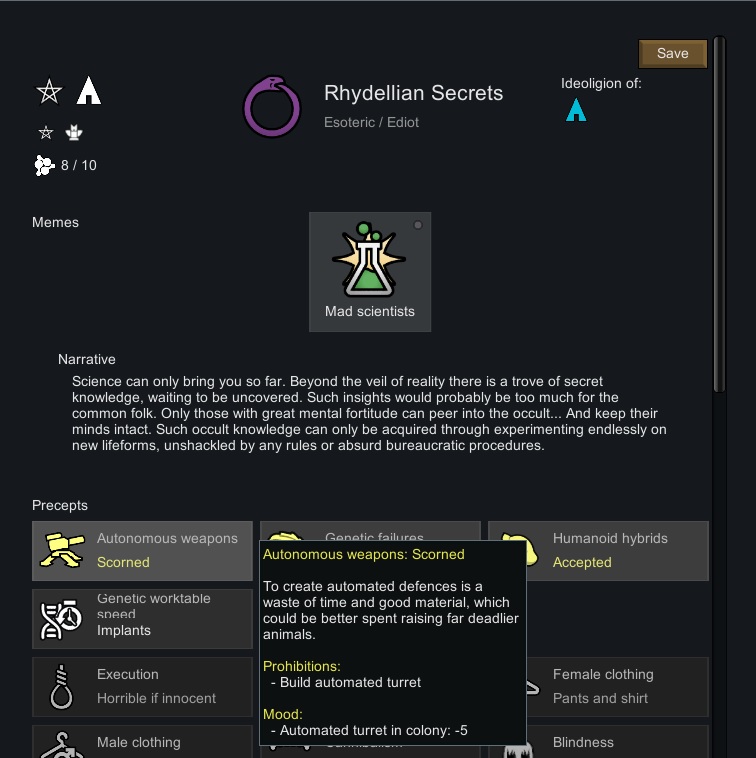756x758 pixels.
Task: Click the blue icon under Ideoligion of
Action: [576, 110]
